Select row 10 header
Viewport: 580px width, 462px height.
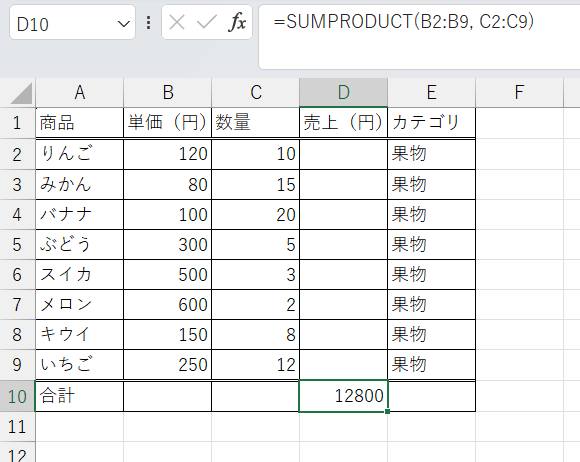click(x=17, y=396)
